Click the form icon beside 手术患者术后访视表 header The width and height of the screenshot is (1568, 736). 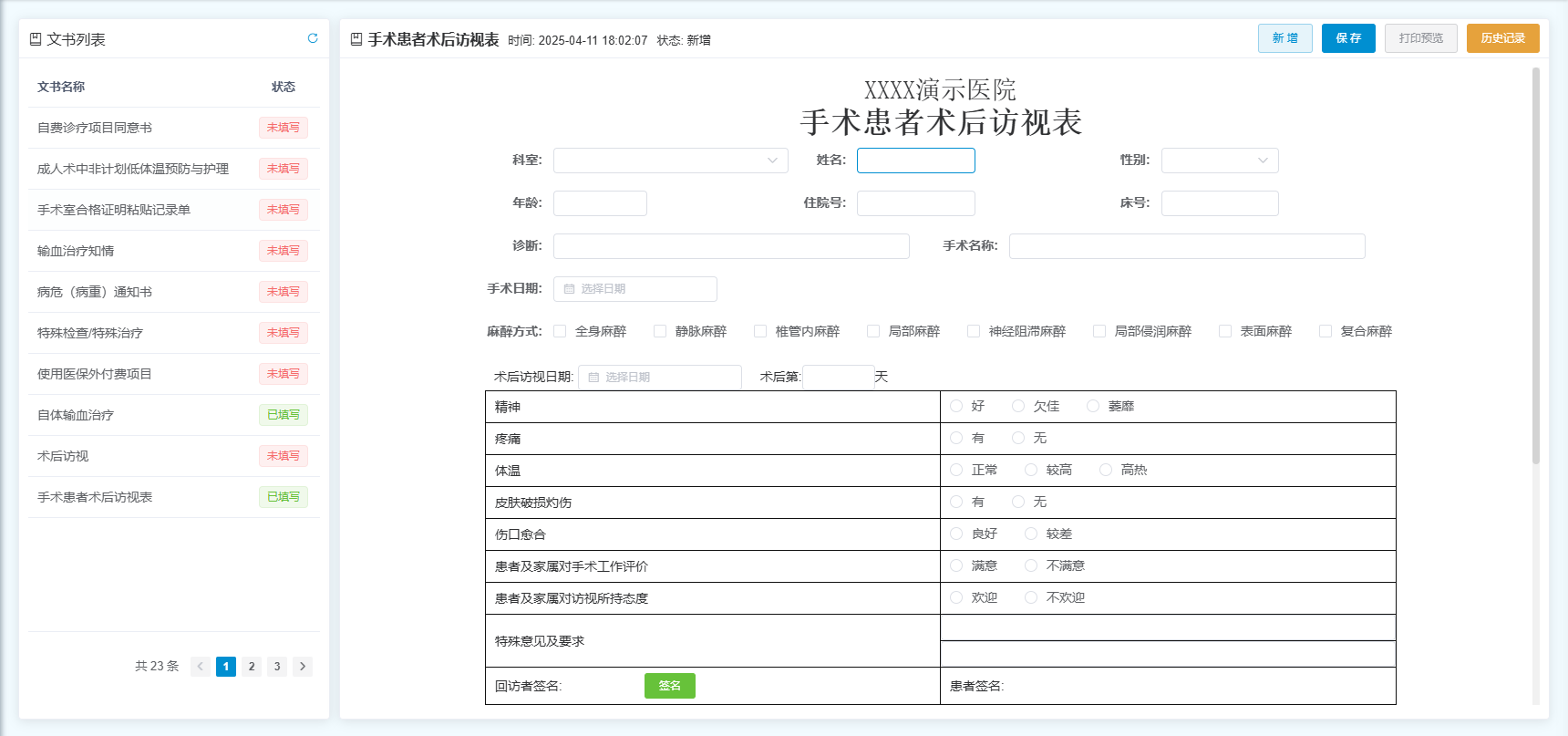click(x=356, y=39)
